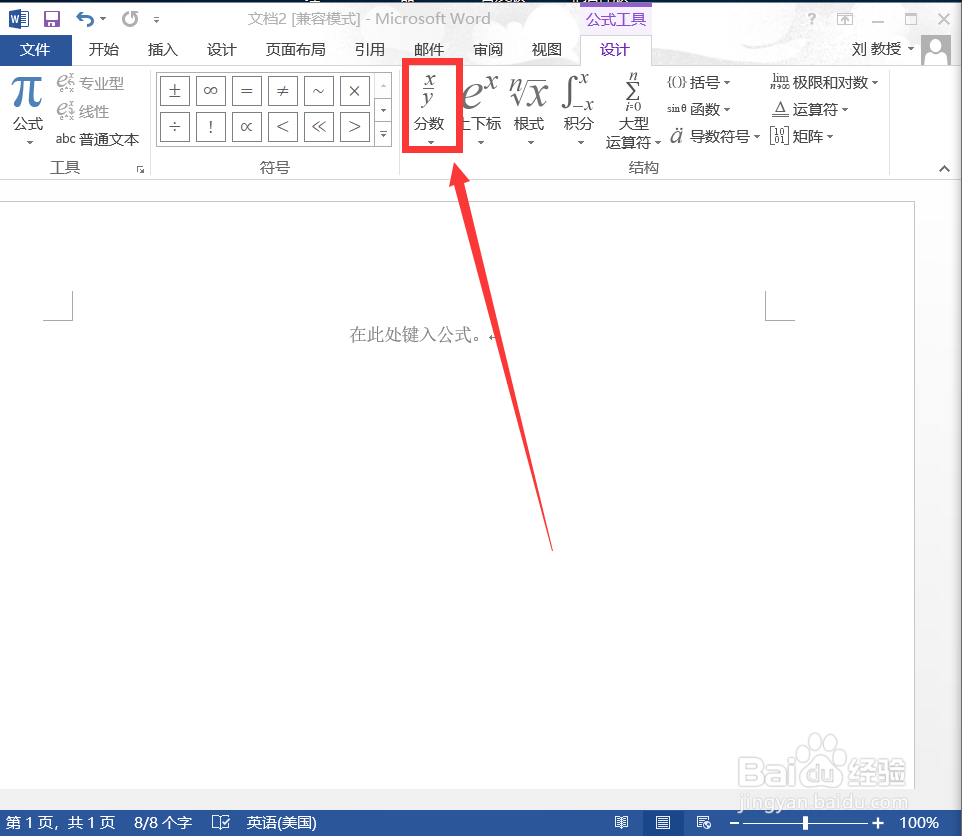Screen dimensions: 962x836
Task: Switch to the 插入 ribbon tab
Action: tap(163, 48)
